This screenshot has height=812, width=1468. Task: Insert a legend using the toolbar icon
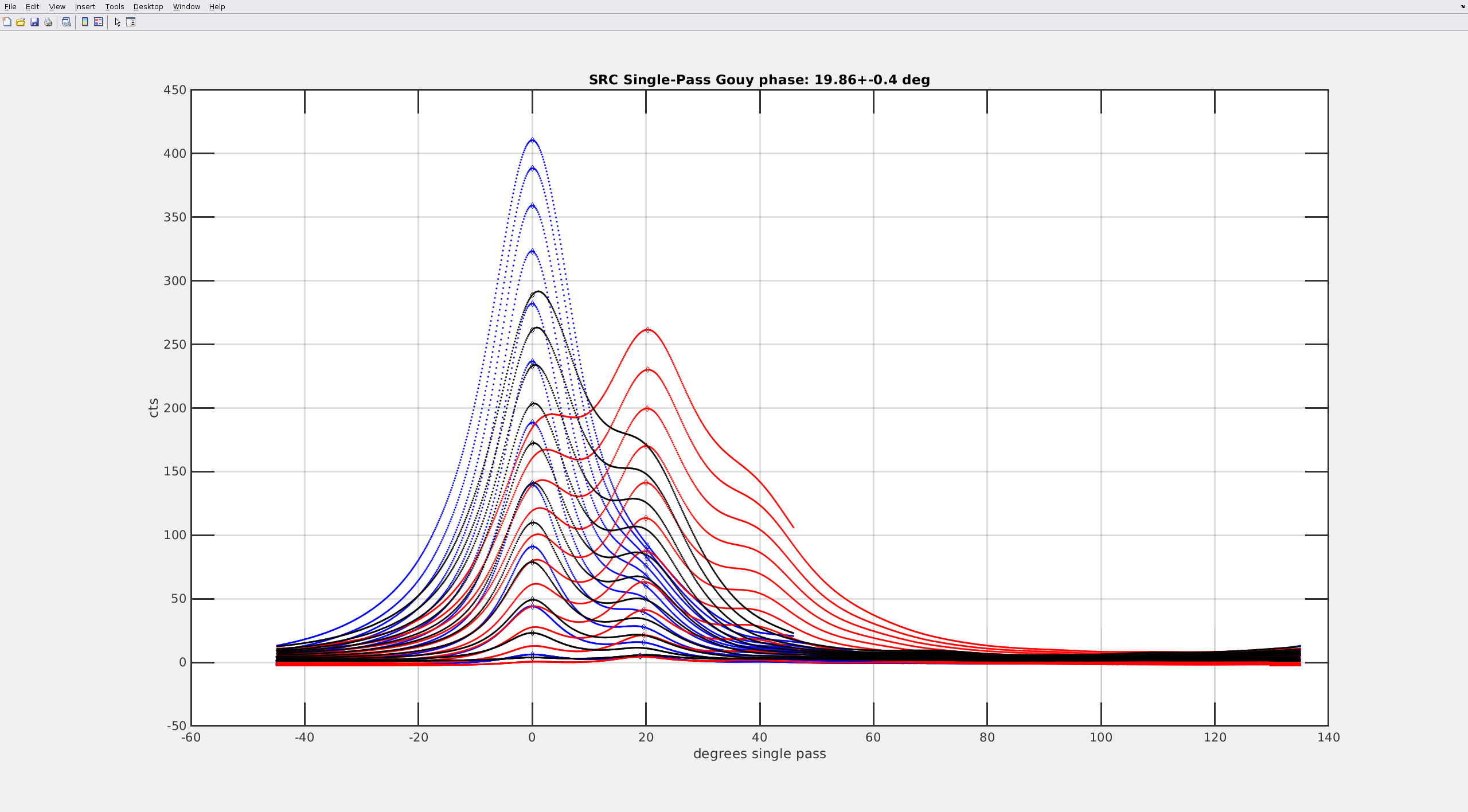[x=99, y=22]
